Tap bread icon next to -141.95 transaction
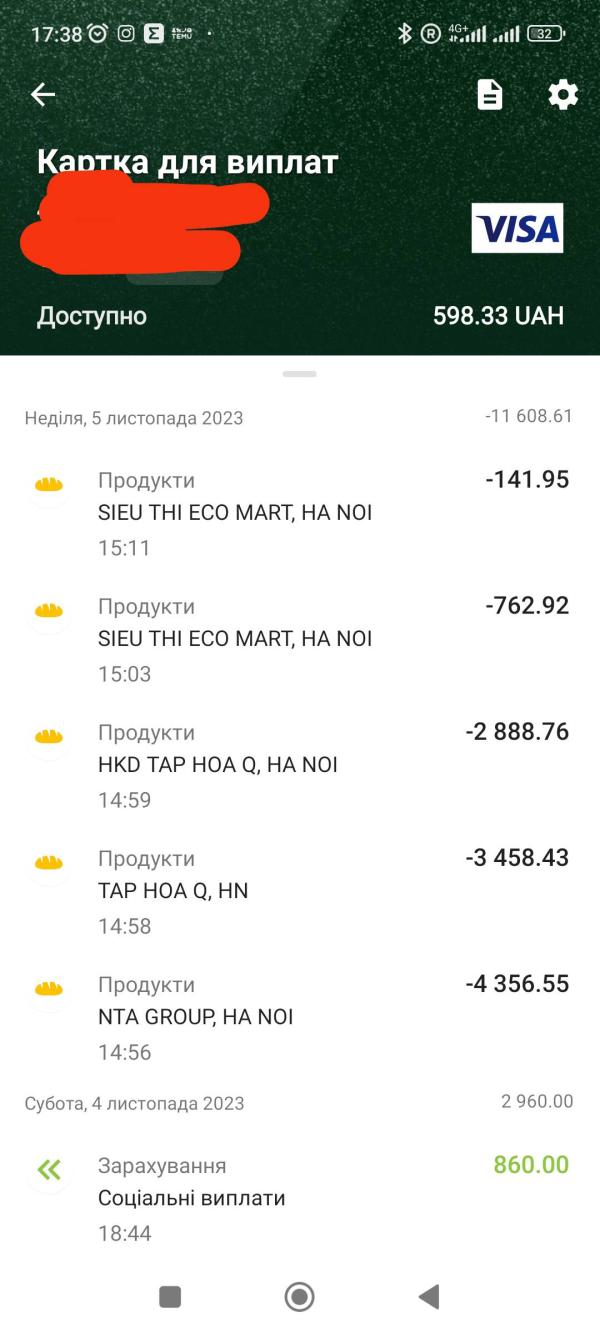Screen dimensions: 600x1332 pyautogui.click(x=49, y=485)
